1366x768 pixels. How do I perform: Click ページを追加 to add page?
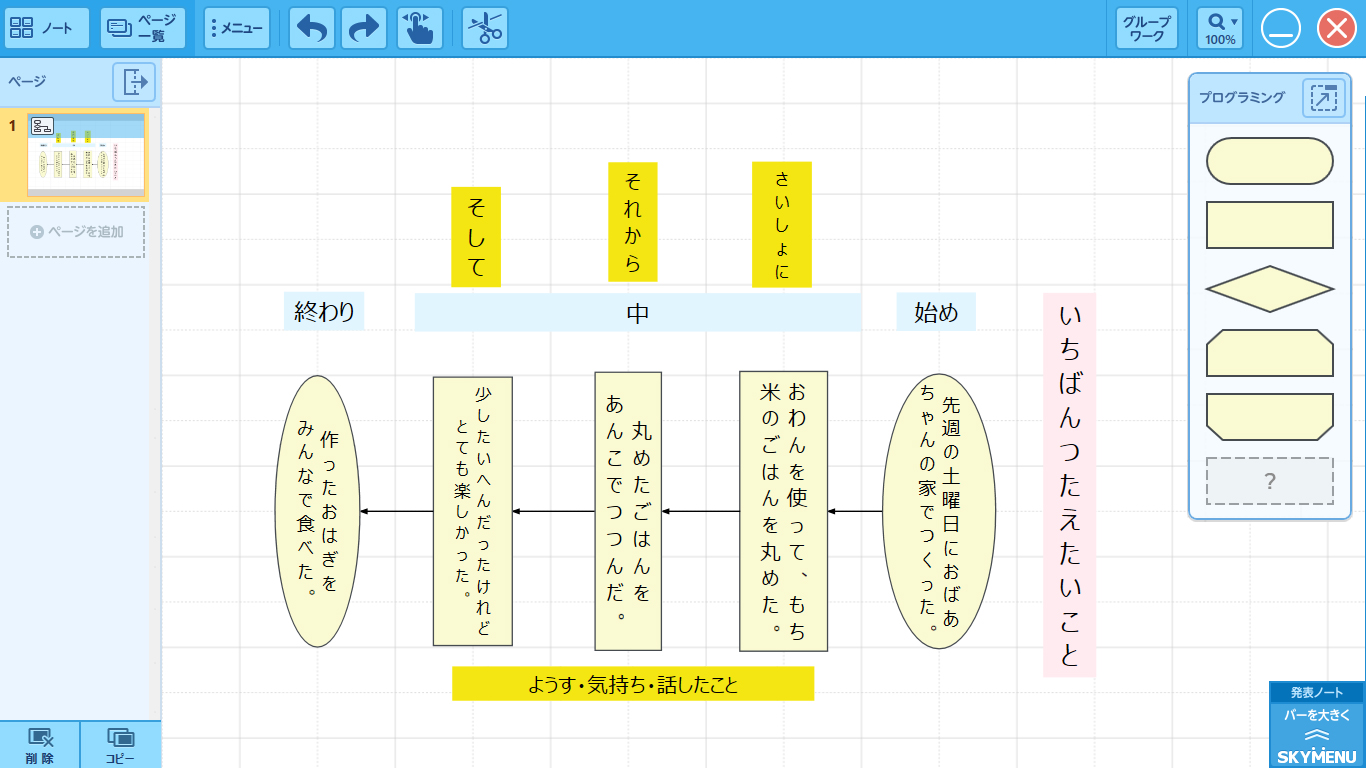tap(76, 232)
